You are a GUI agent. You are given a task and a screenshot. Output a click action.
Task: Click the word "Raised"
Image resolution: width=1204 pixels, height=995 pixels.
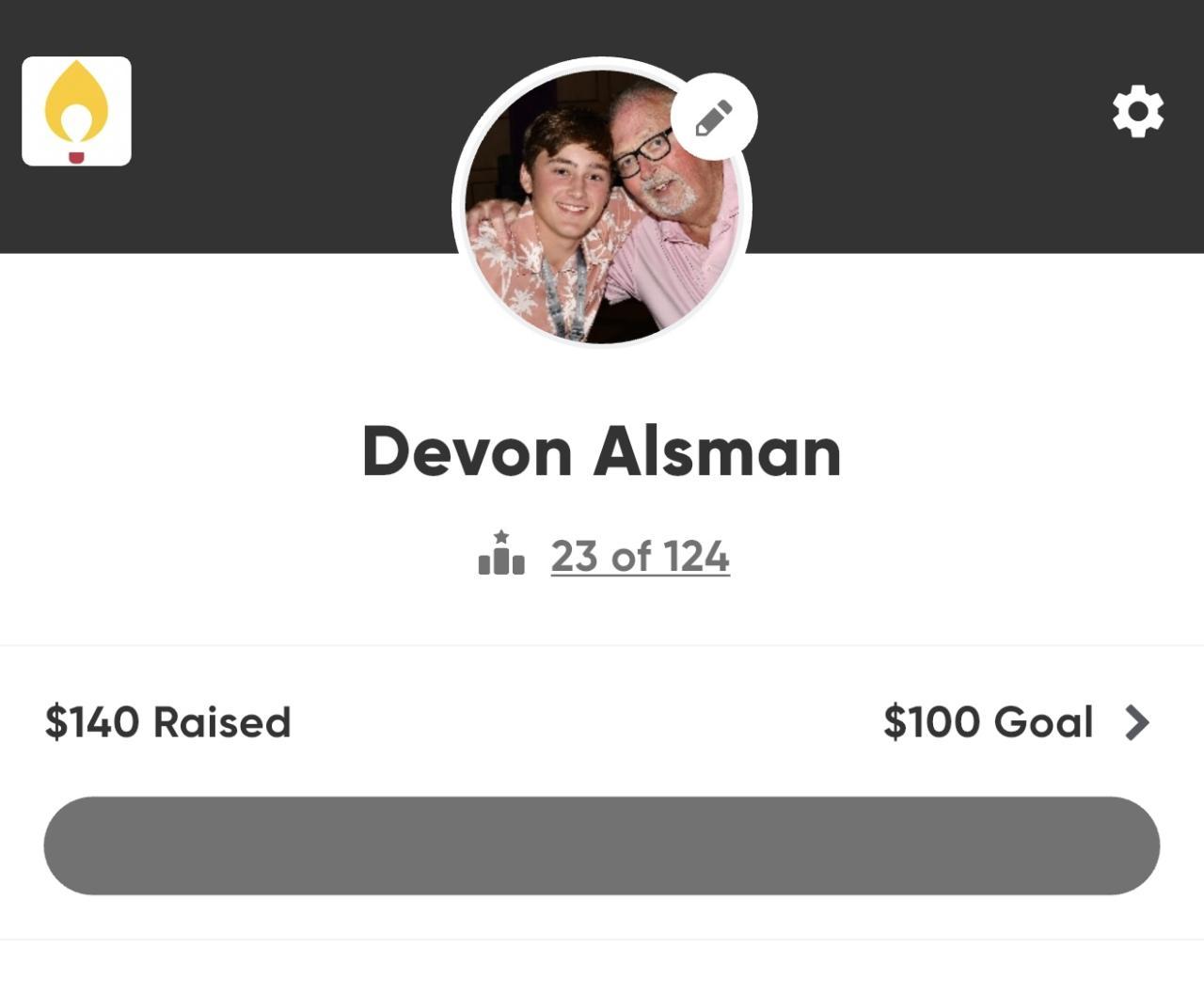tap(222, 722)
